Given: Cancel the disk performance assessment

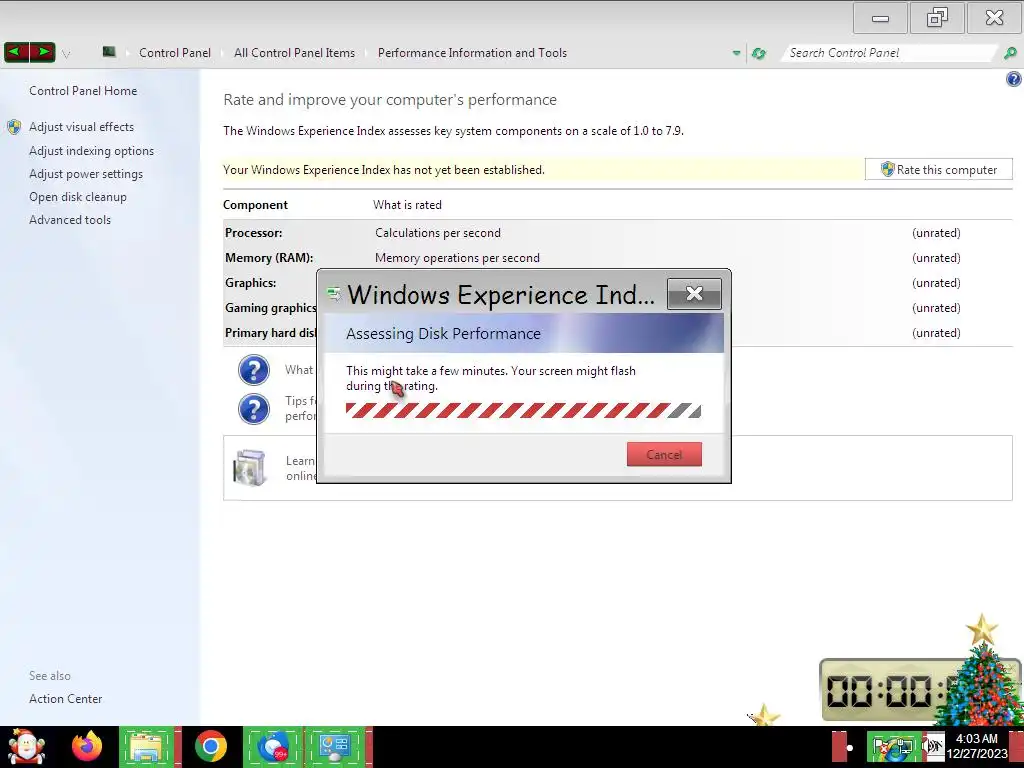Looking at the screenshot, I should [x=664, y=455].
